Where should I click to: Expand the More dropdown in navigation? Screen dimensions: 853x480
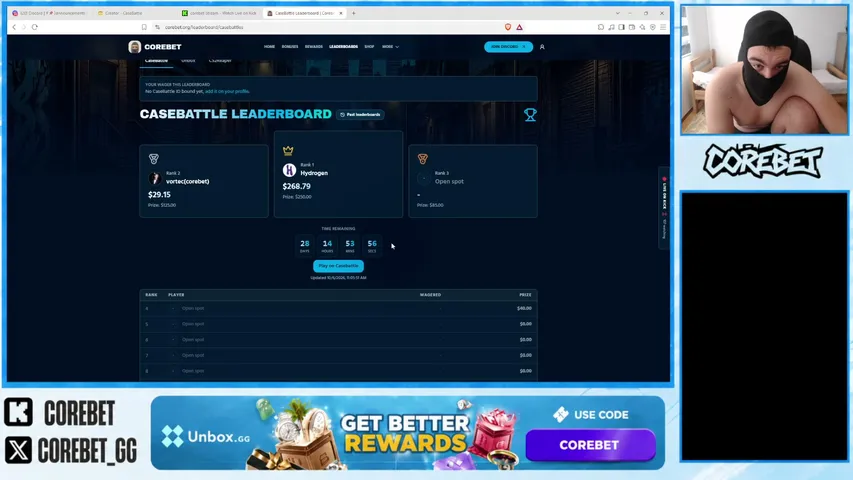tap(390, 47)
